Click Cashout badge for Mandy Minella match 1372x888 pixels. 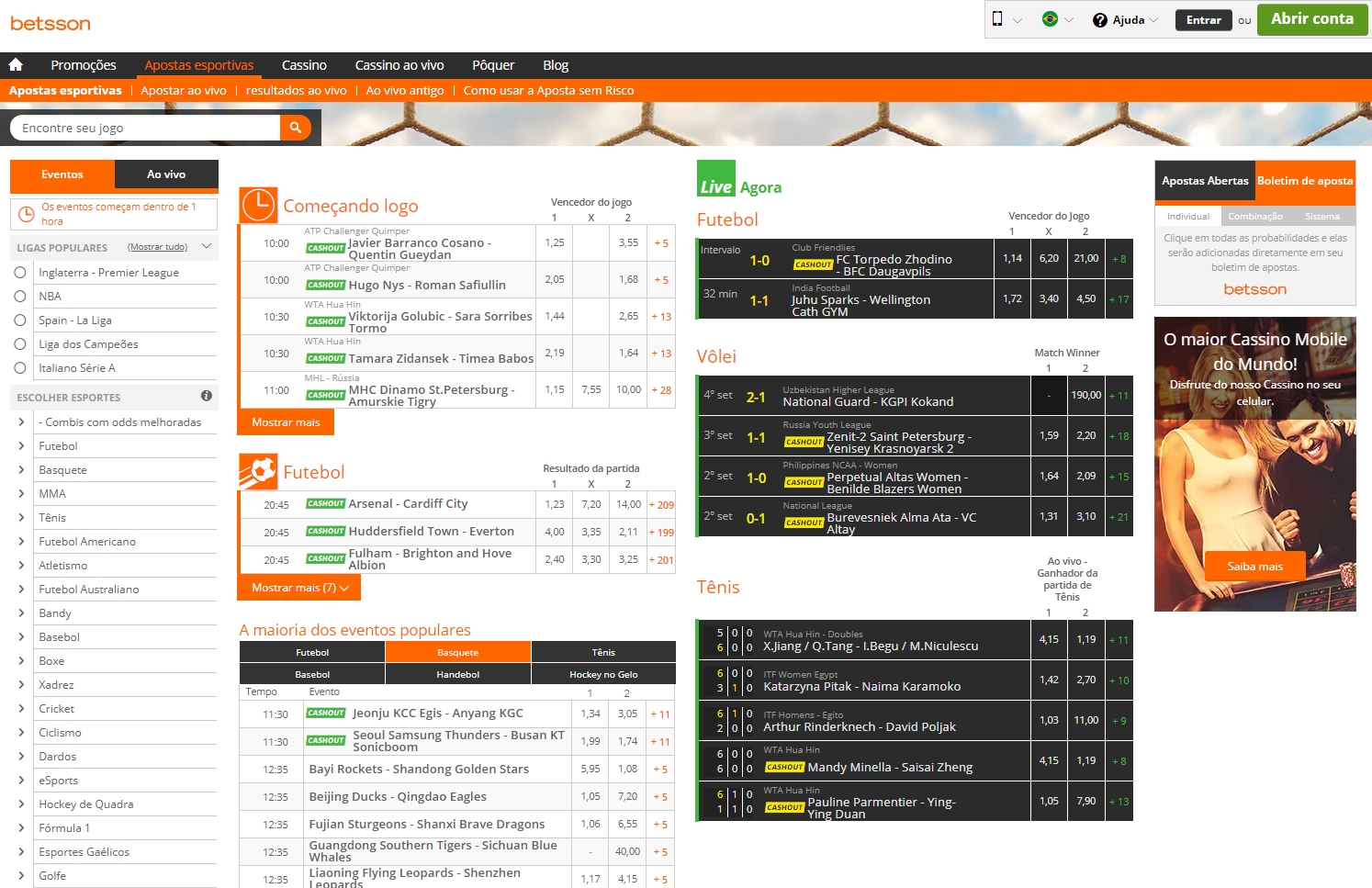point(784,767)
